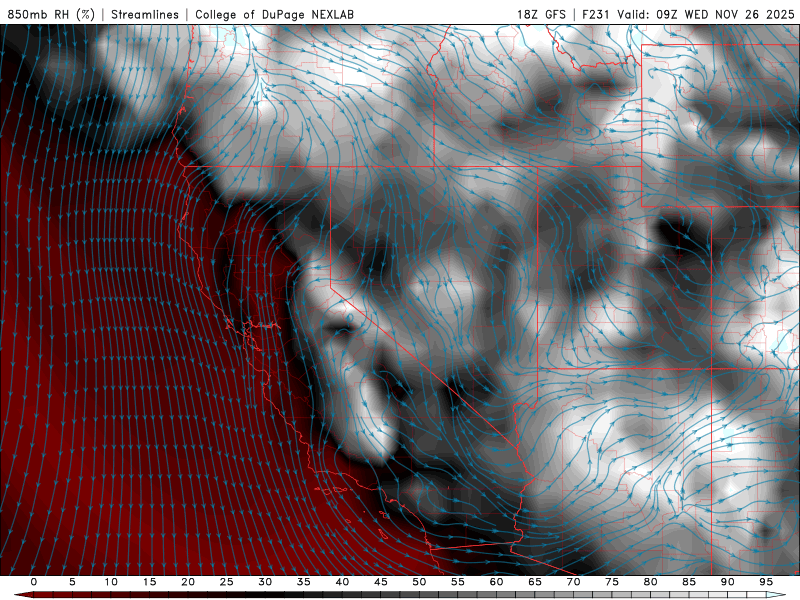Click the '55' value on color scale
Screen dimensions: 800x600
(x=458, y=582)
